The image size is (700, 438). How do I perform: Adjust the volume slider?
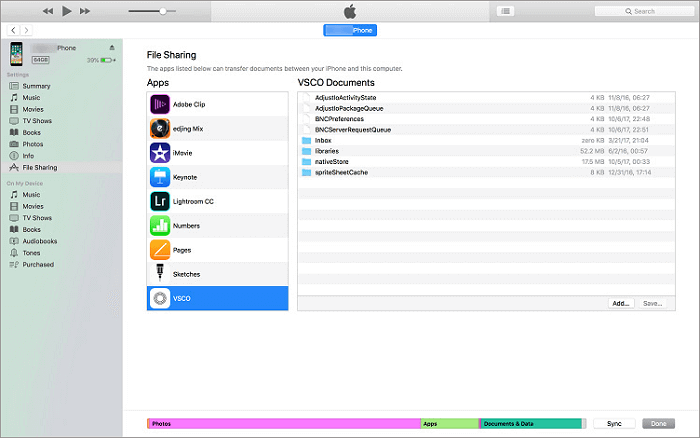click(163, 11)
